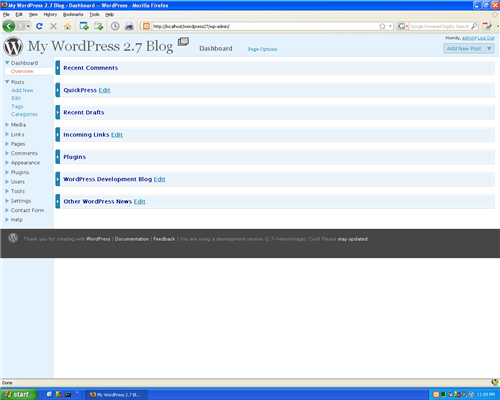500x400 pixels.
Task: Expand the QuickPress box toggle
Action: tap(58, 90)
